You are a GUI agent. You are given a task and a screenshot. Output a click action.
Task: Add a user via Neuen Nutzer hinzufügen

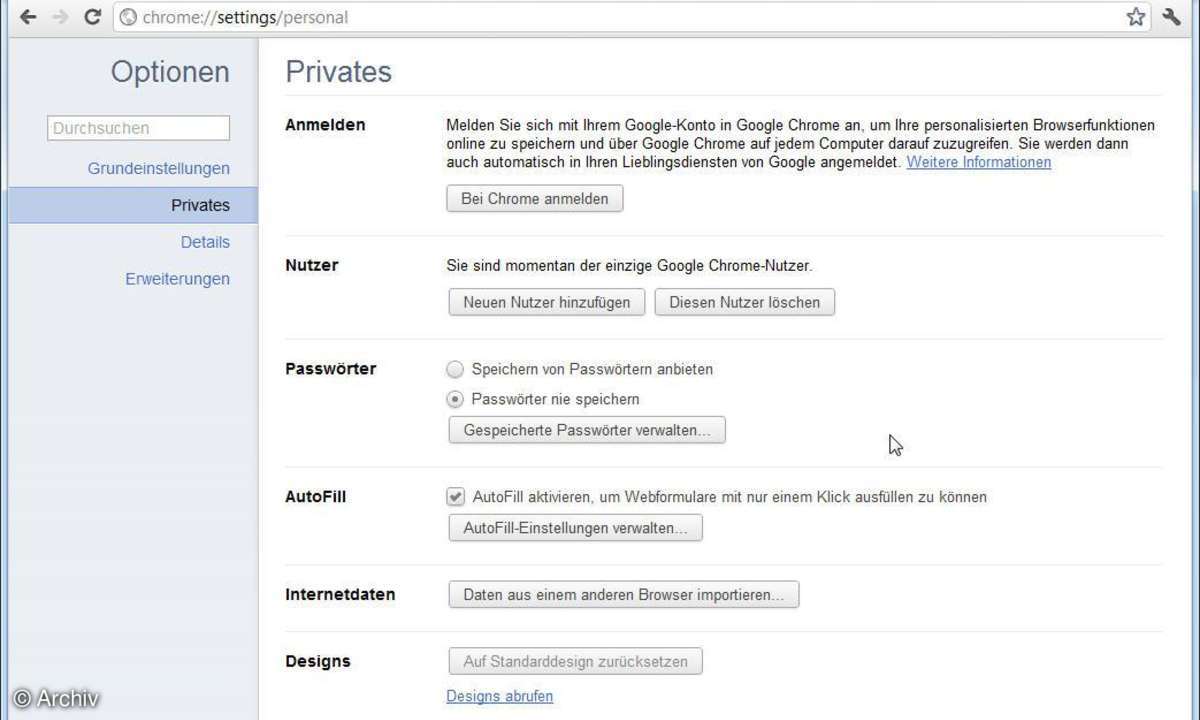(x=547, y=302)
